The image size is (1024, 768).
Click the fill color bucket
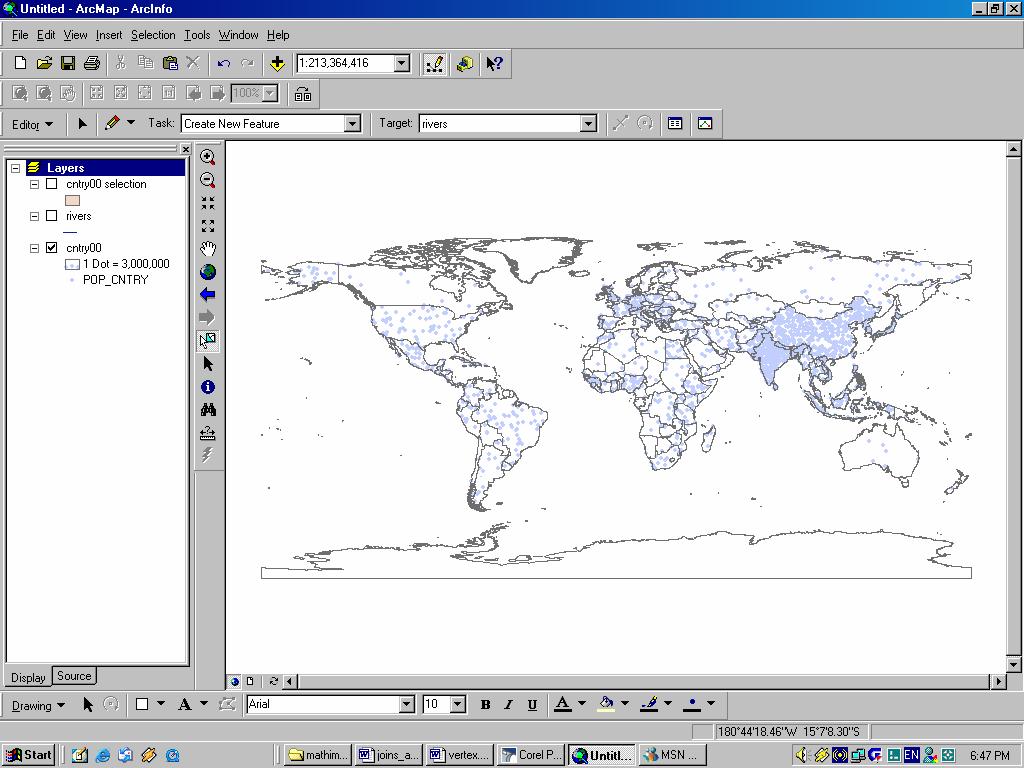606,704
